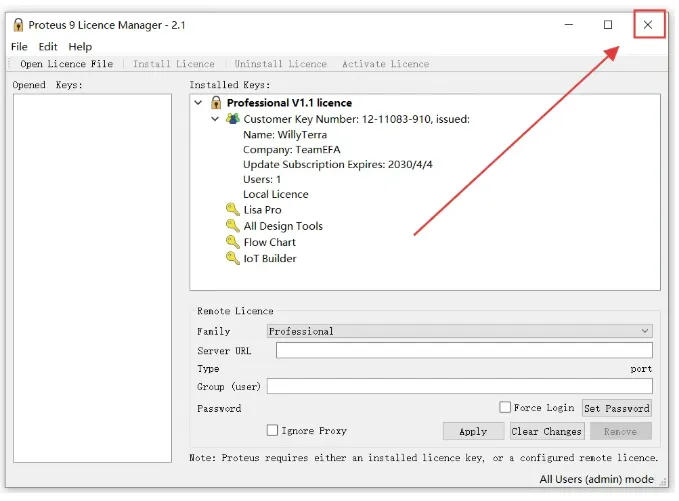Open the Family dropdown showing Professional
This screenshot has height=501, width=679.
[x=459, y=331]
